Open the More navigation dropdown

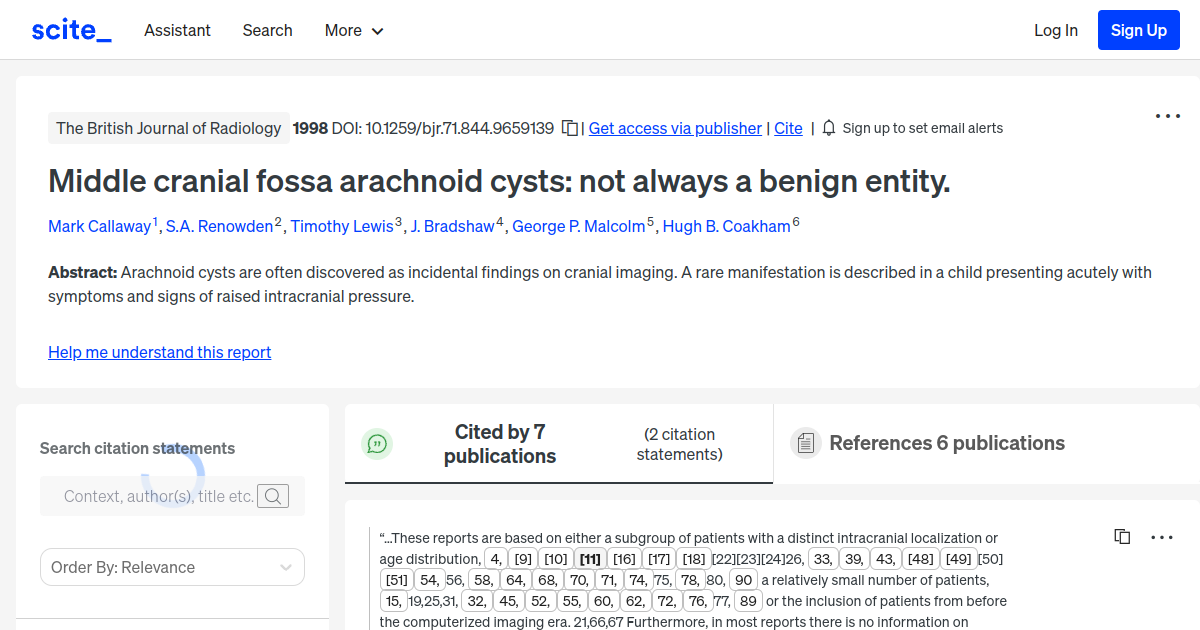(x=353, y=30)
